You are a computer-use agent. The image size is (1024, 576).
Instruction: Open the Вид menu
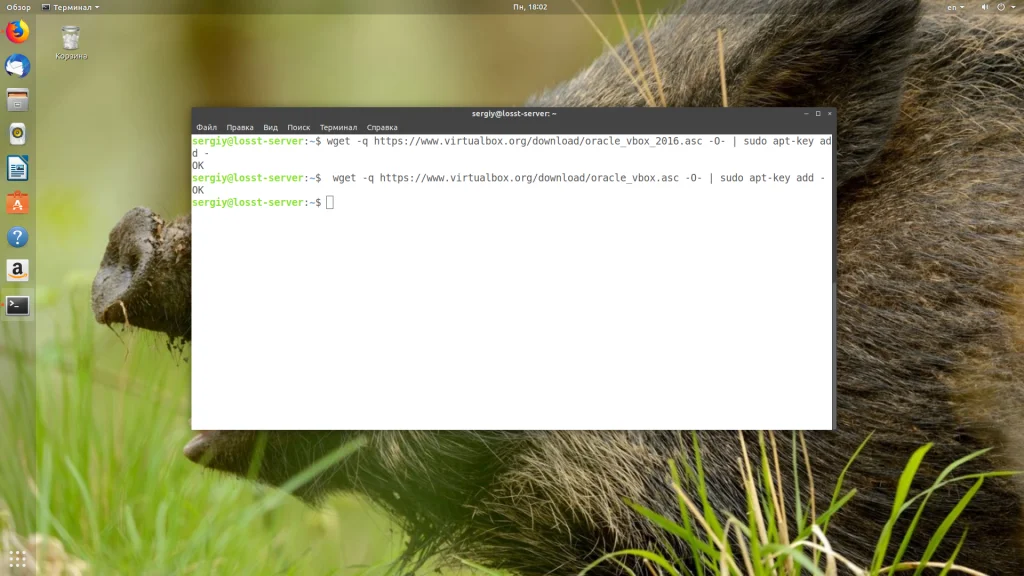270,127
